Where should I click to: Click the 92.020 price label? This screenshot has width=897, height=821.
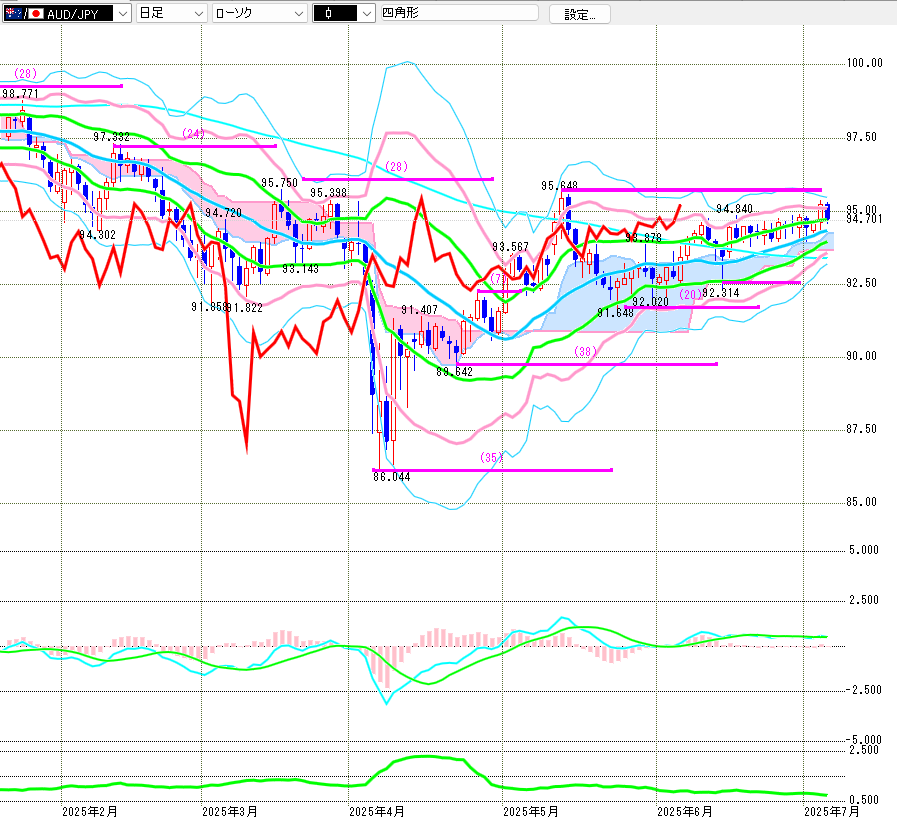point(650,302)
